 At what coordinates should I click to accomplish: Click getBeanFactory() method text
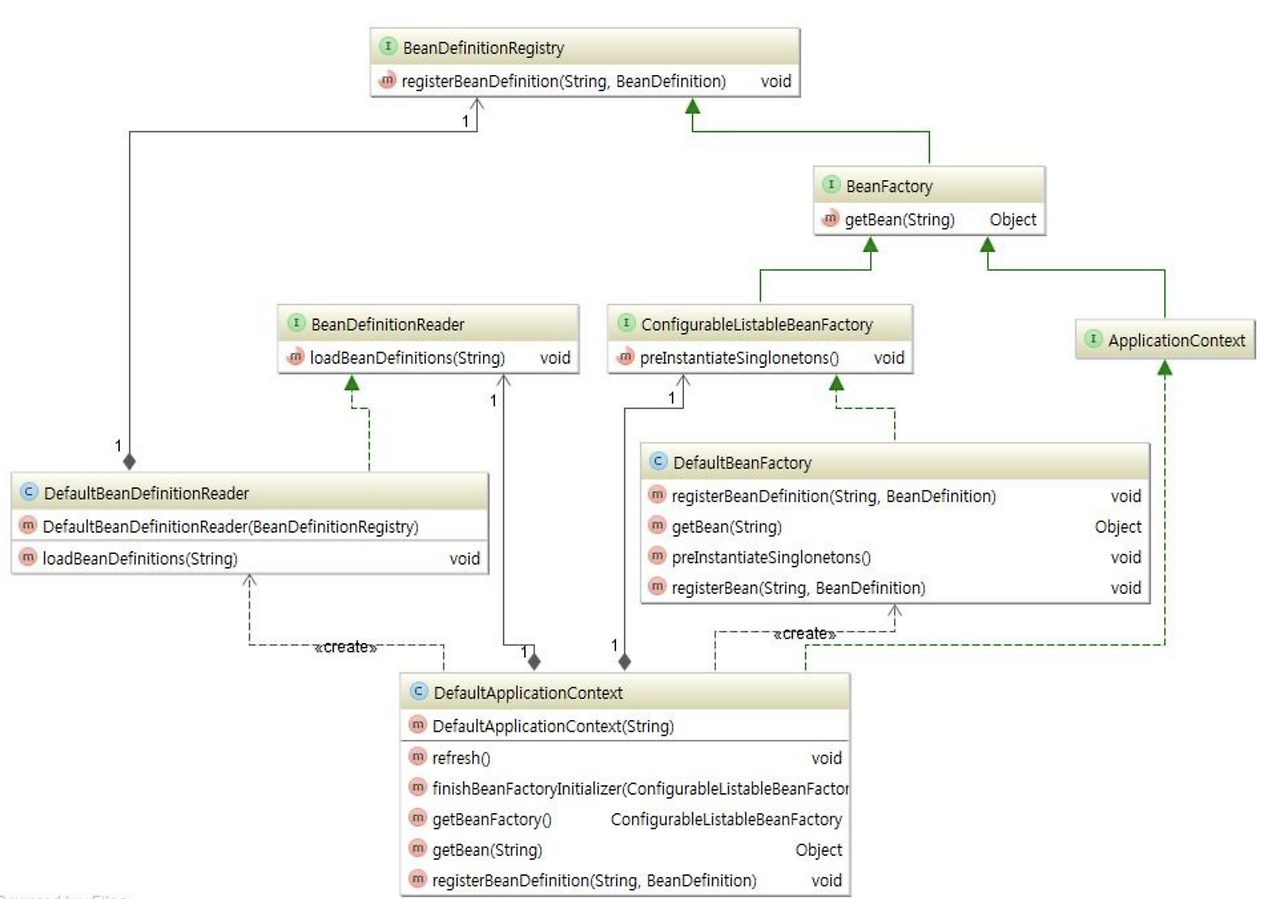pyautogui.click(x=492, y=820)
